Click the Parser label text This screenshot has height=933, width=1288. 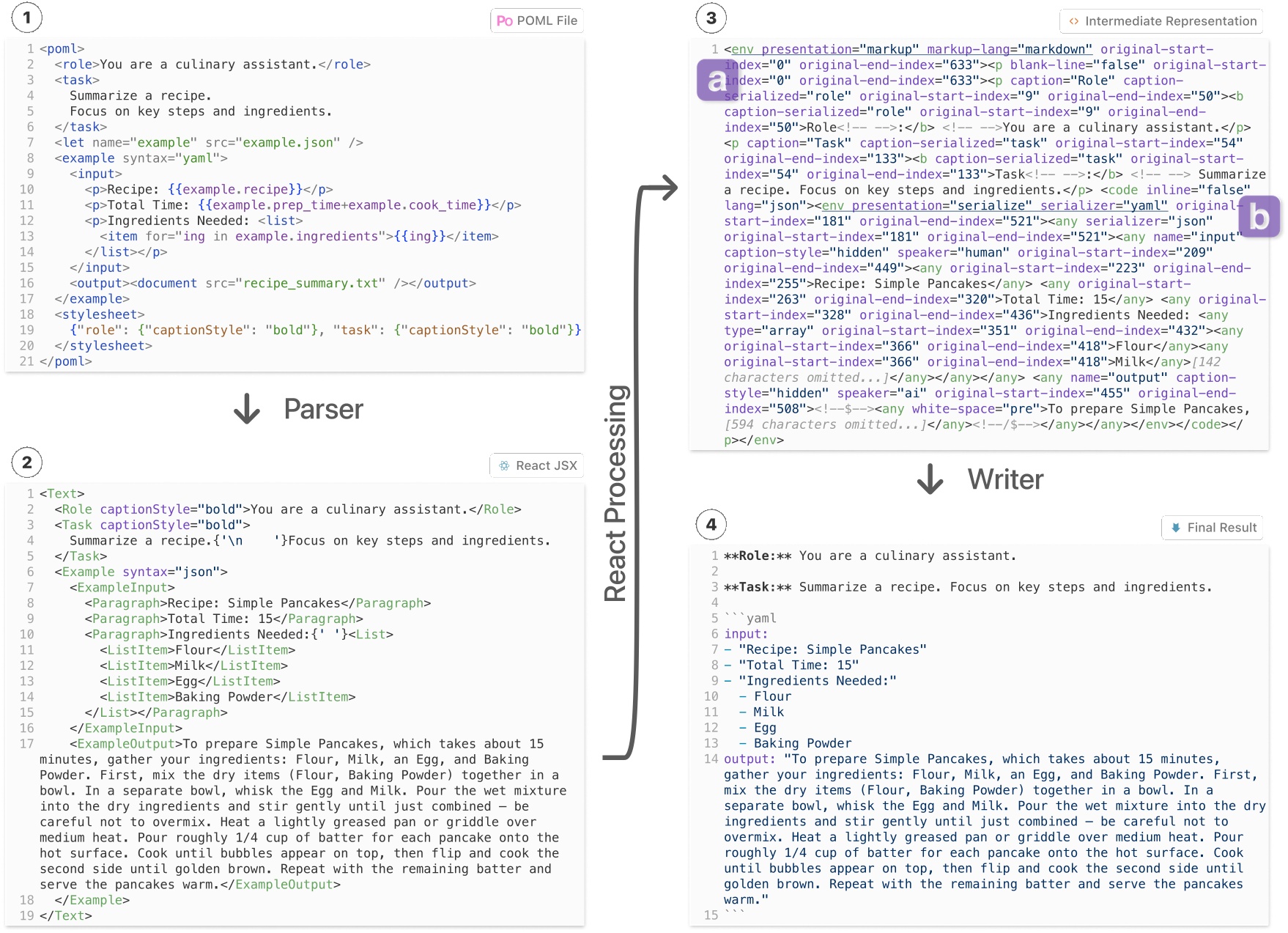(323, 409)
